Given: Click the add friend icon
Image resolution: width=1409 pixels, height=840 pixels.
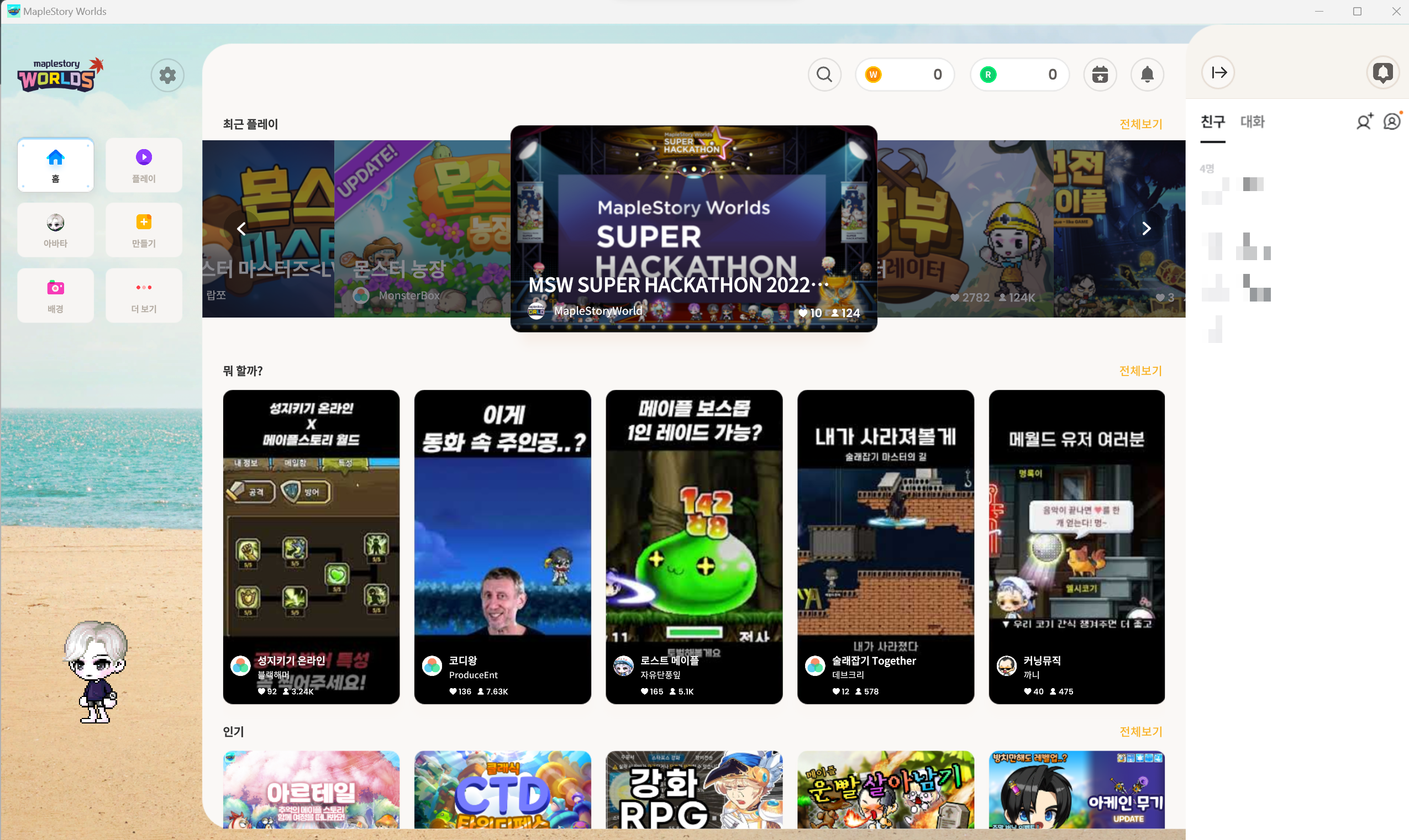Looking at the screenshot, I should point(1364,121).
